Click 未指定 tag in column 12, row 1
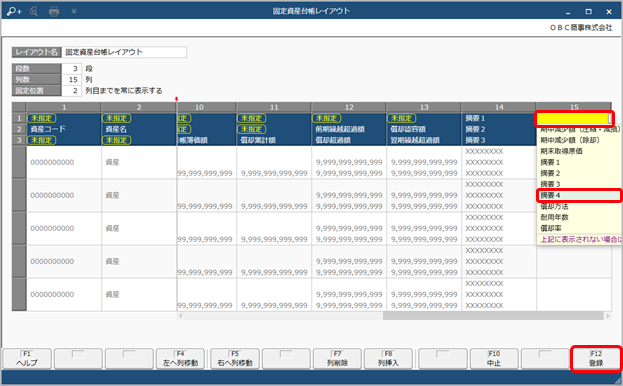This screenshot has height=386, width=623. pos(327,118)
